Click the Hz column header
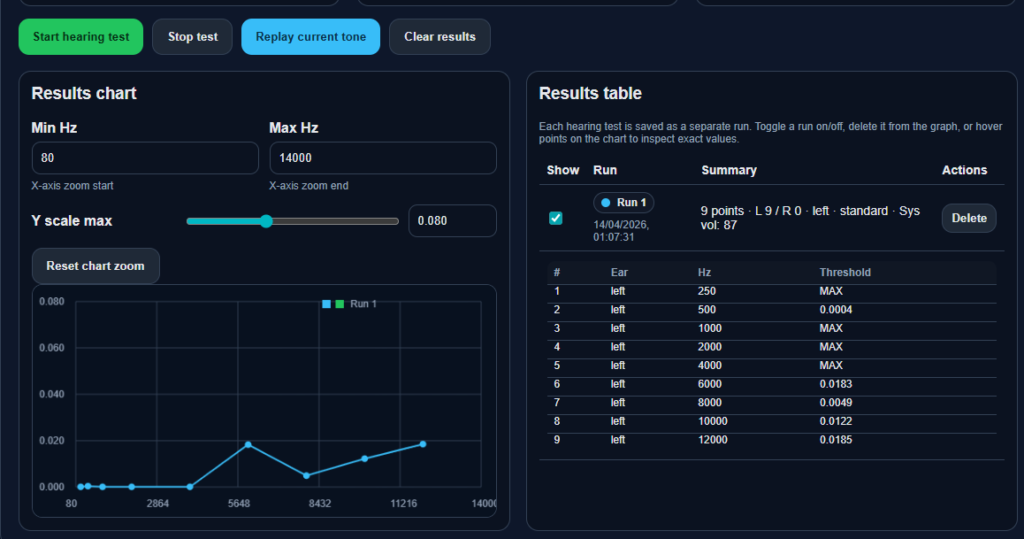This screenshot has width=1024, height=539. tap(704, 272)
